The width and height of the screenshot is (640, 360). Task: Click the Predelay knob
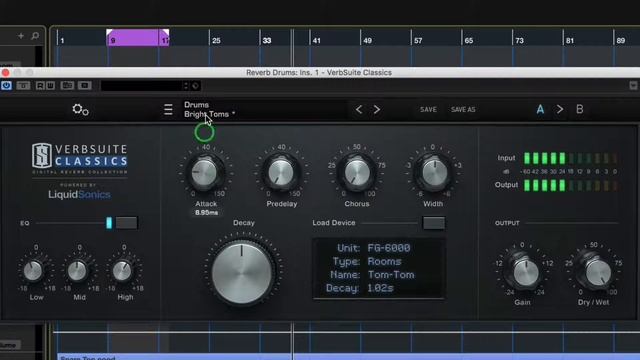281,173
